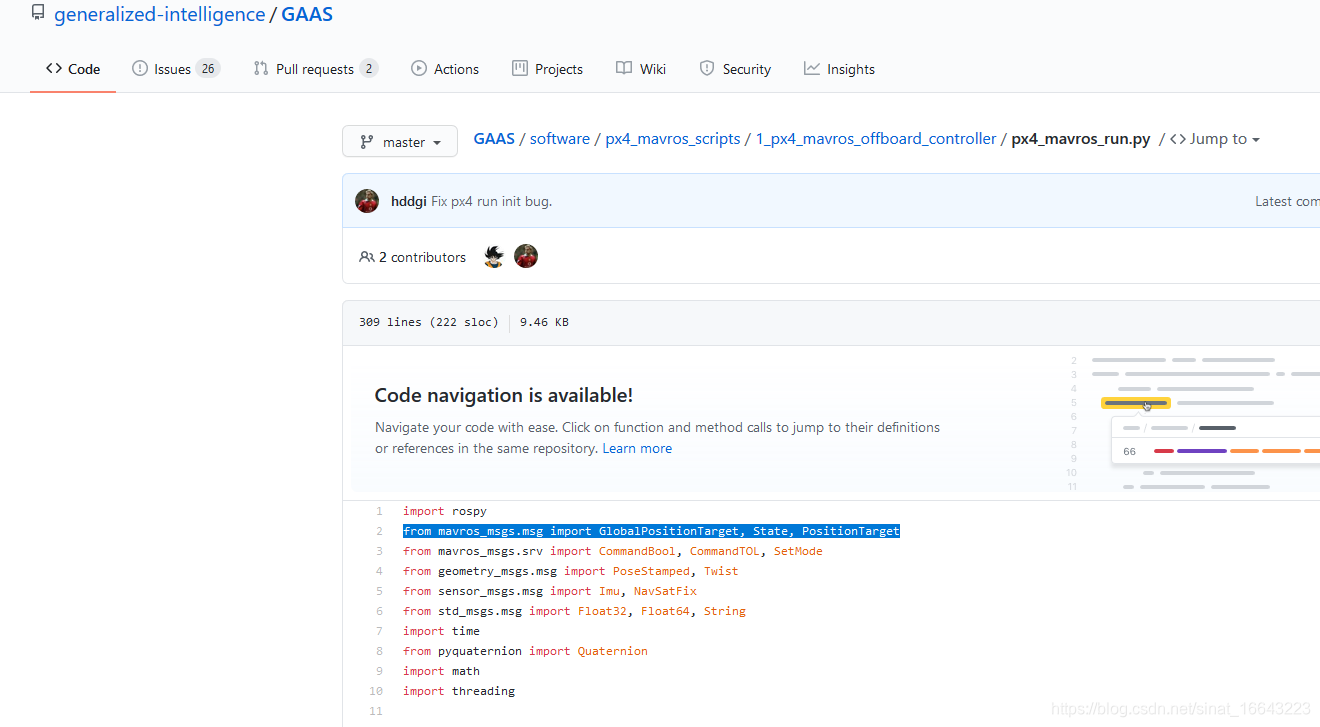
Task: Select line number 2 in code
Action: click(379, 531)
